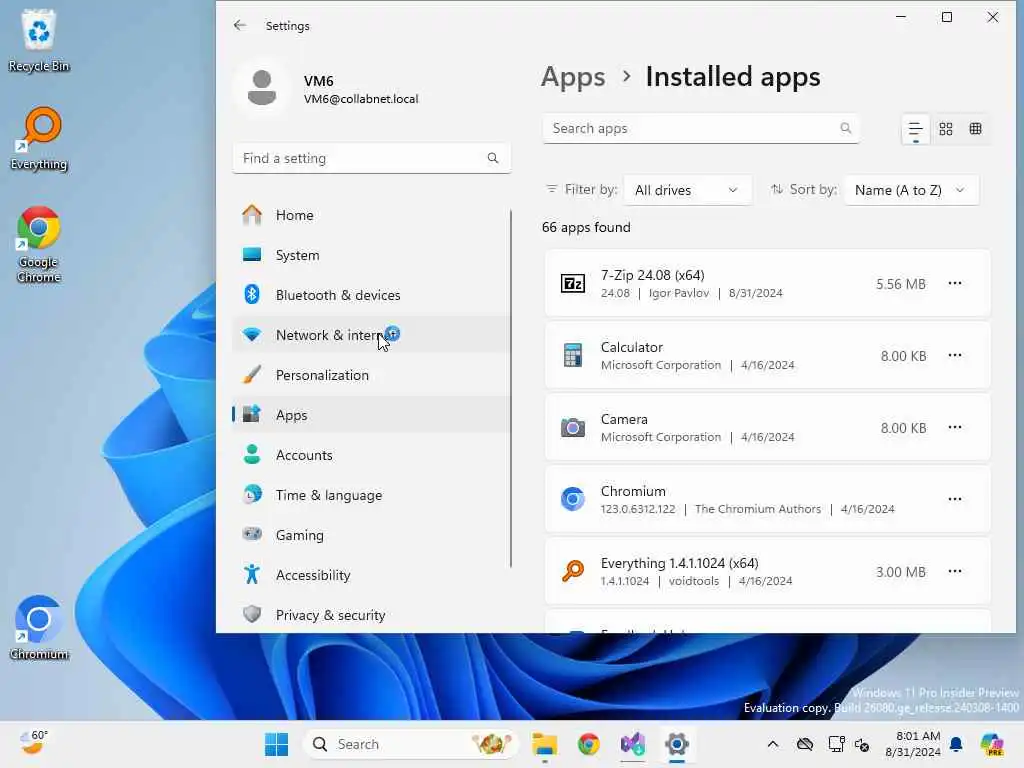
Task: Open more options for Camera
Action: 954,427
